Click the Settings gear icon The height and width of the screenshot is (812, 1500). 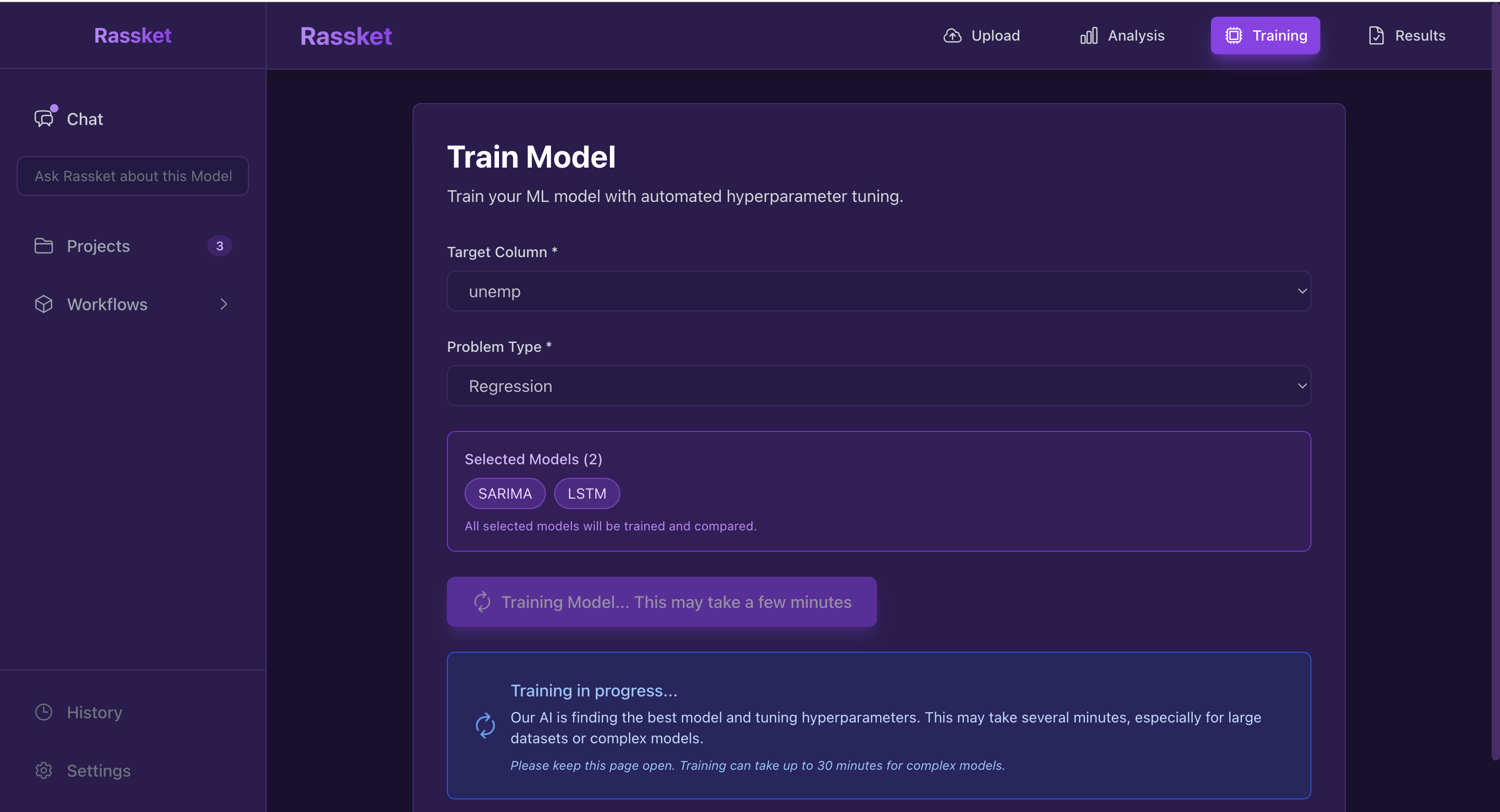coord(44,770)
